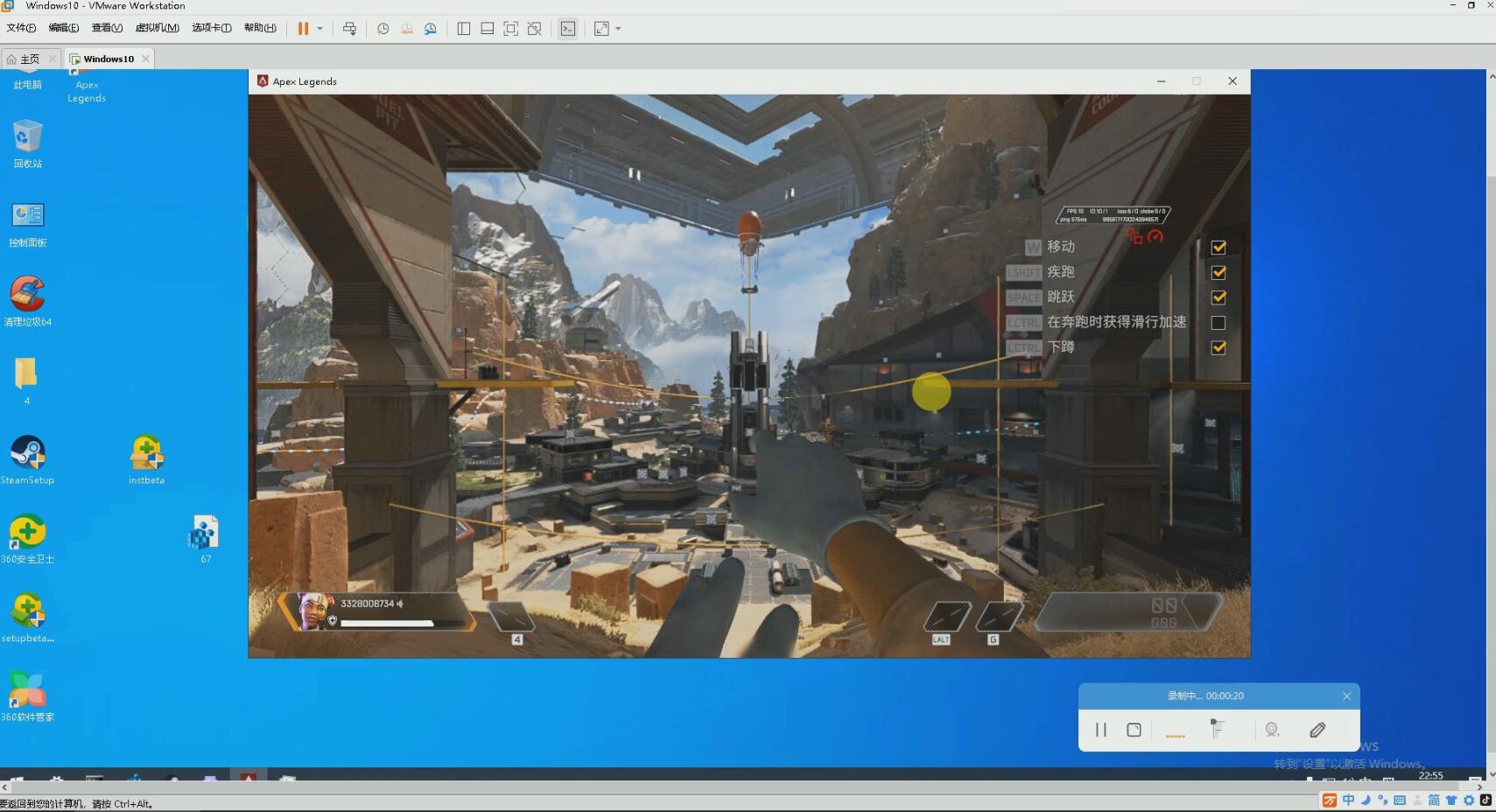Open the 编辑(E) menu

[63, 28]
